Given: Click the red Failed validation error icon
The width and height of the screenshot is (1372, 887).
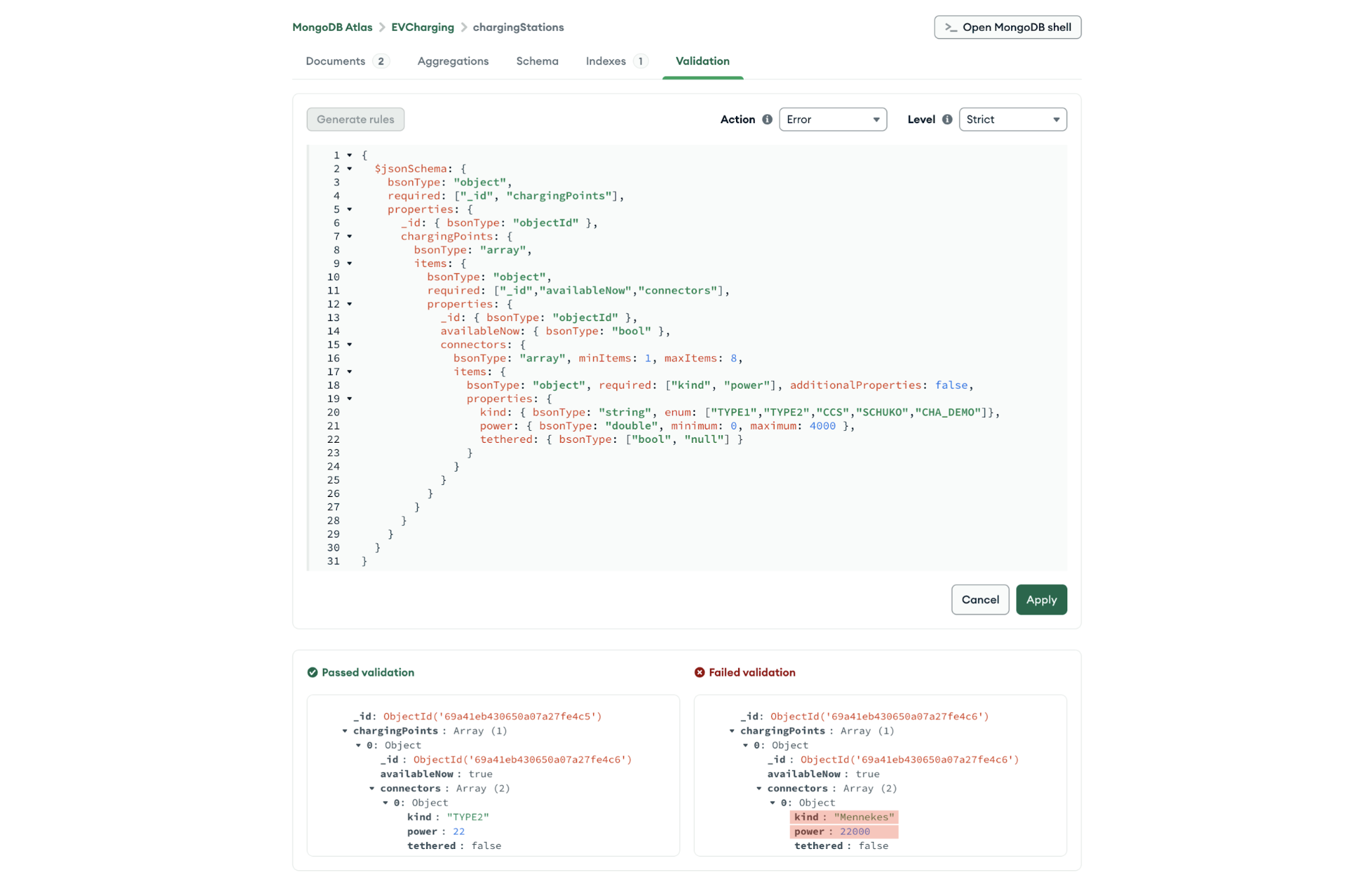Looking at the screenshot, I should click(x=699, y=672).
